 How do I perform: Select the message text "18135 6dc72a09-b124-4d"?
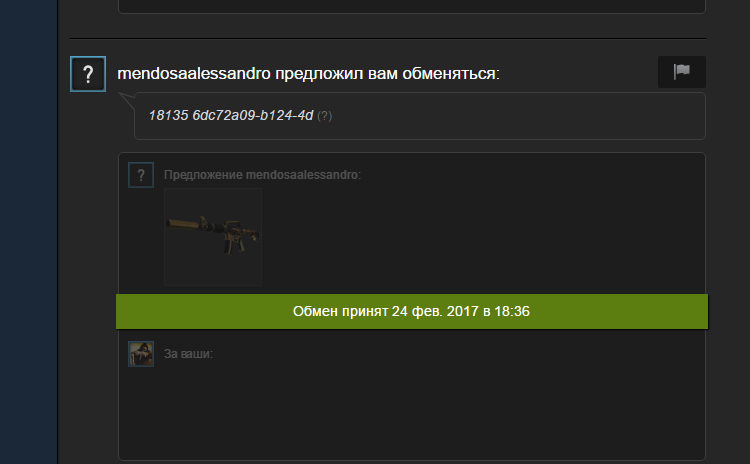(x=231, y=115)
